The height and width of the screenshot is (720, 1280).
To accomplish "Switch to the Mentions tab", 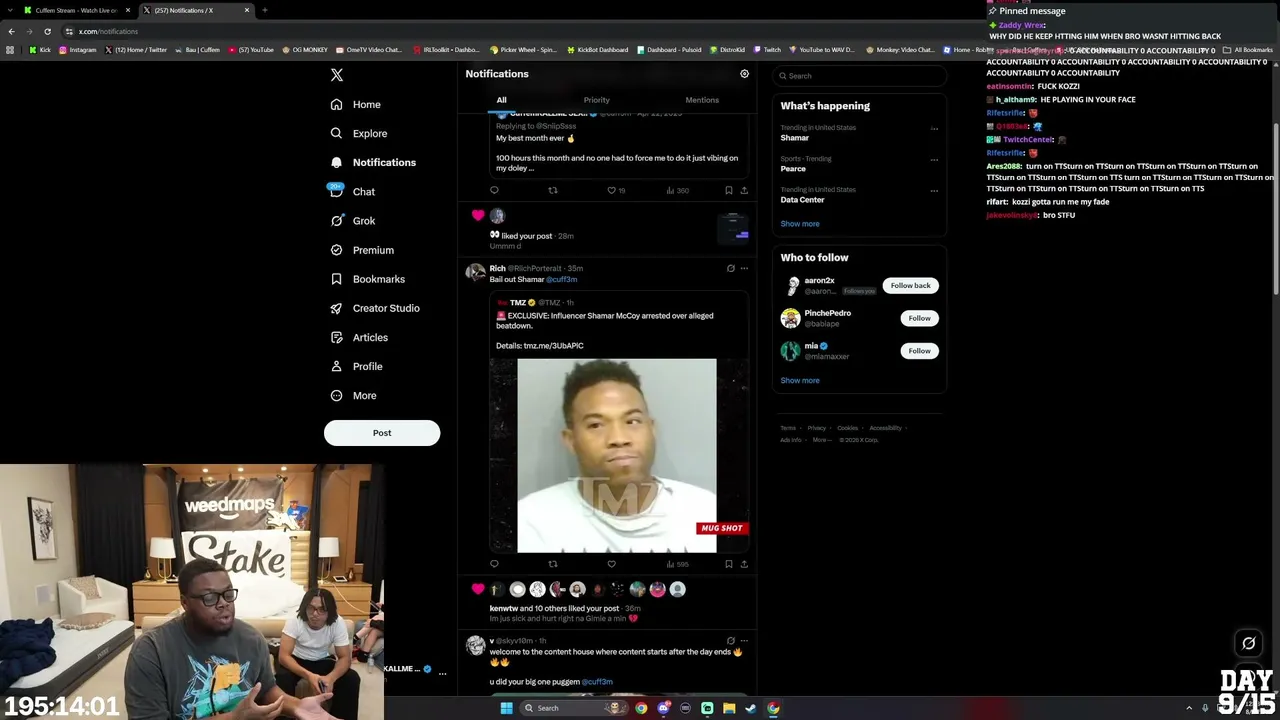I will [x=702, y=100].
